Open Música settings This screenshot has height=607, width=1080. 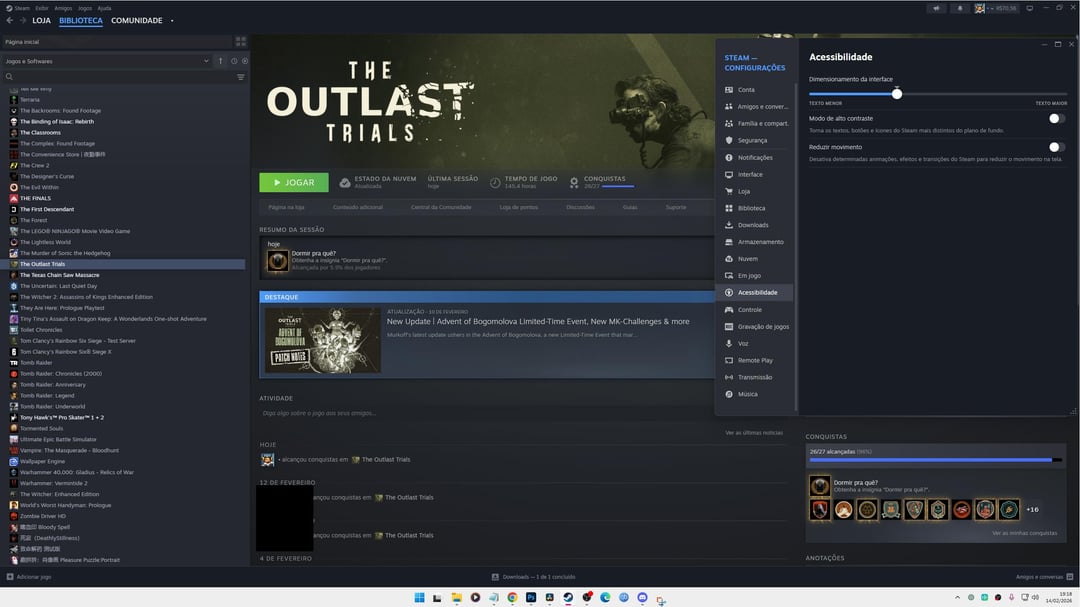pos(747,394)
